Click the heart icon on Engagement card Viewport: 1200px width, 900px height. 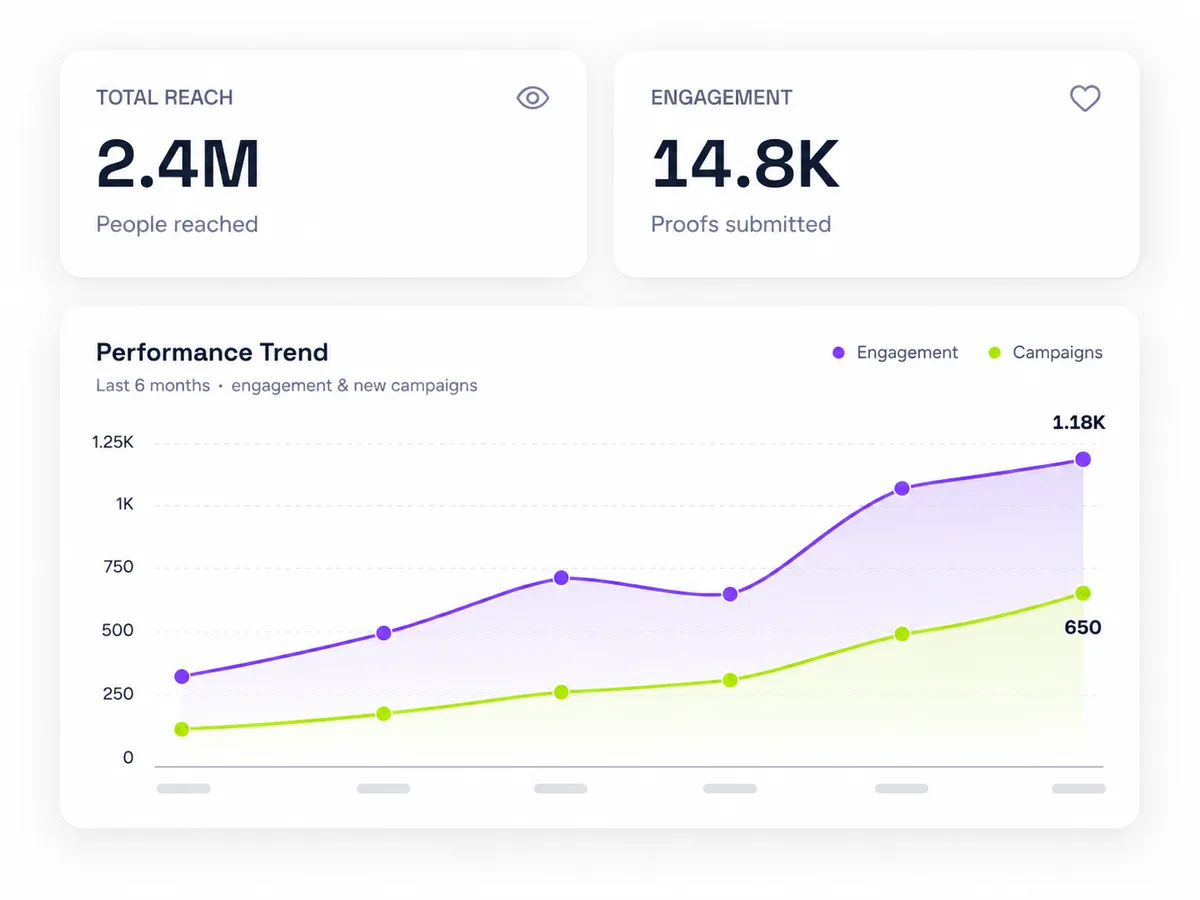[x=1085, y=98]
